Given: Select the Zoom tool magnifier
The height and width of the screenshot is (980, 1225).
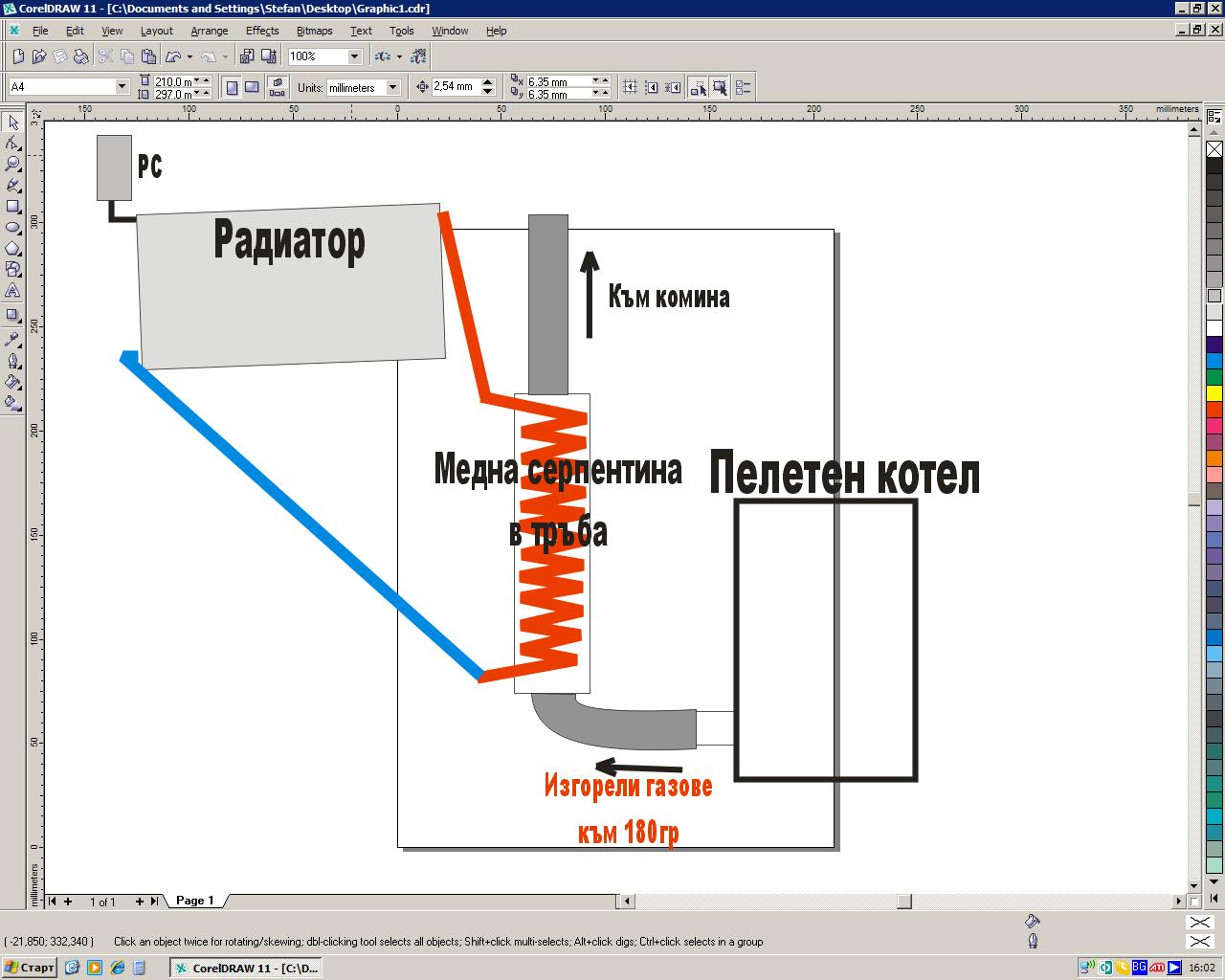Looking at the screenshot, I should pos(12,165).
